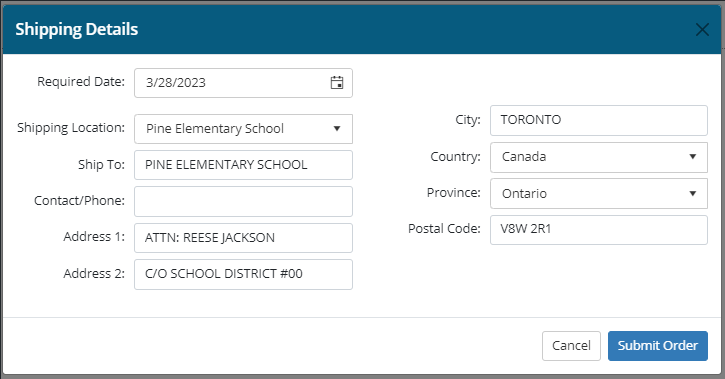Click the Shipping Location dropdown arrow
Viewport: 725px width, 379px height.
tap(337, 128)
